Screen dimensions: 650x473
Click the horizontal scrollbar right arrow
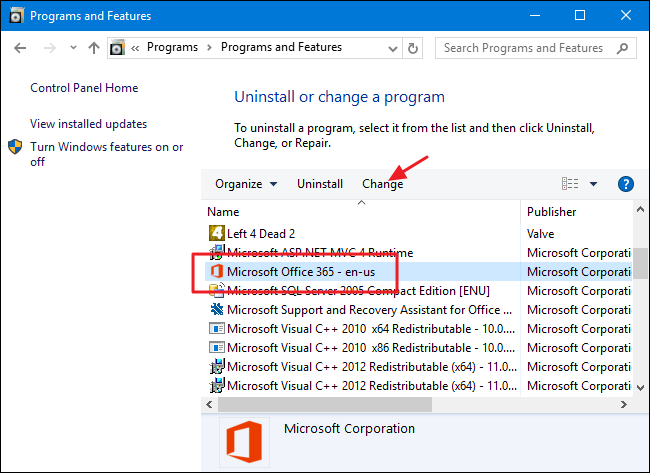[624, 405]
